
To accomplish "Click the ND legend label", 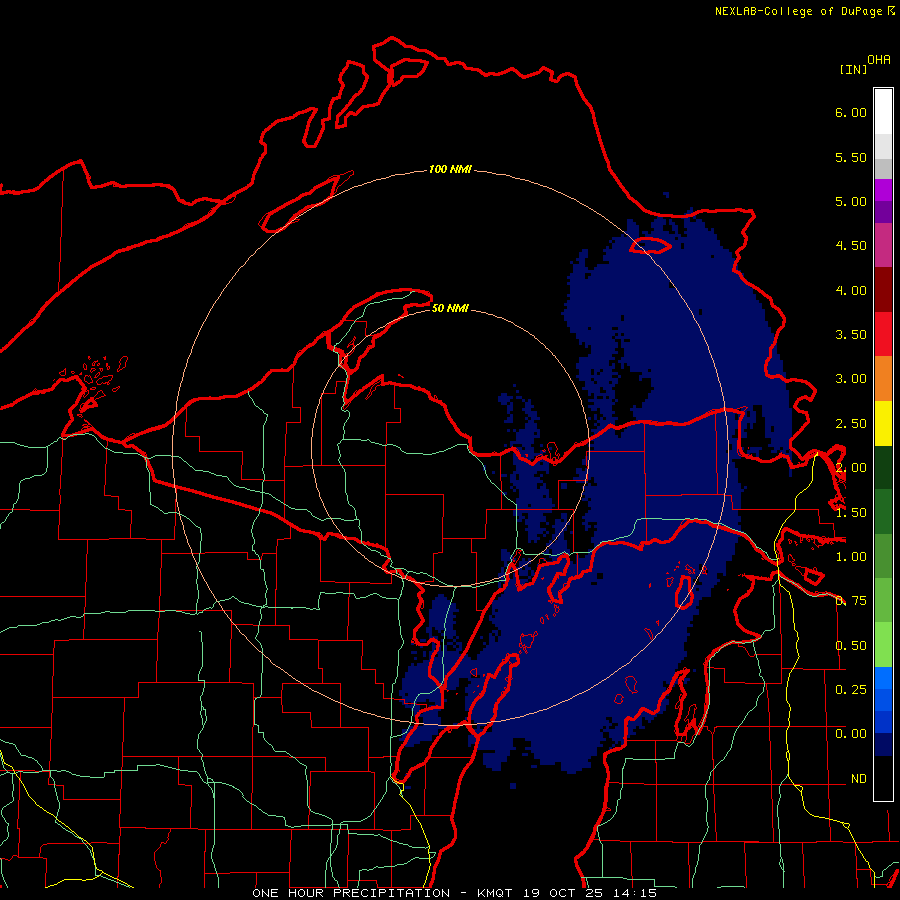I will pos(859,779).
